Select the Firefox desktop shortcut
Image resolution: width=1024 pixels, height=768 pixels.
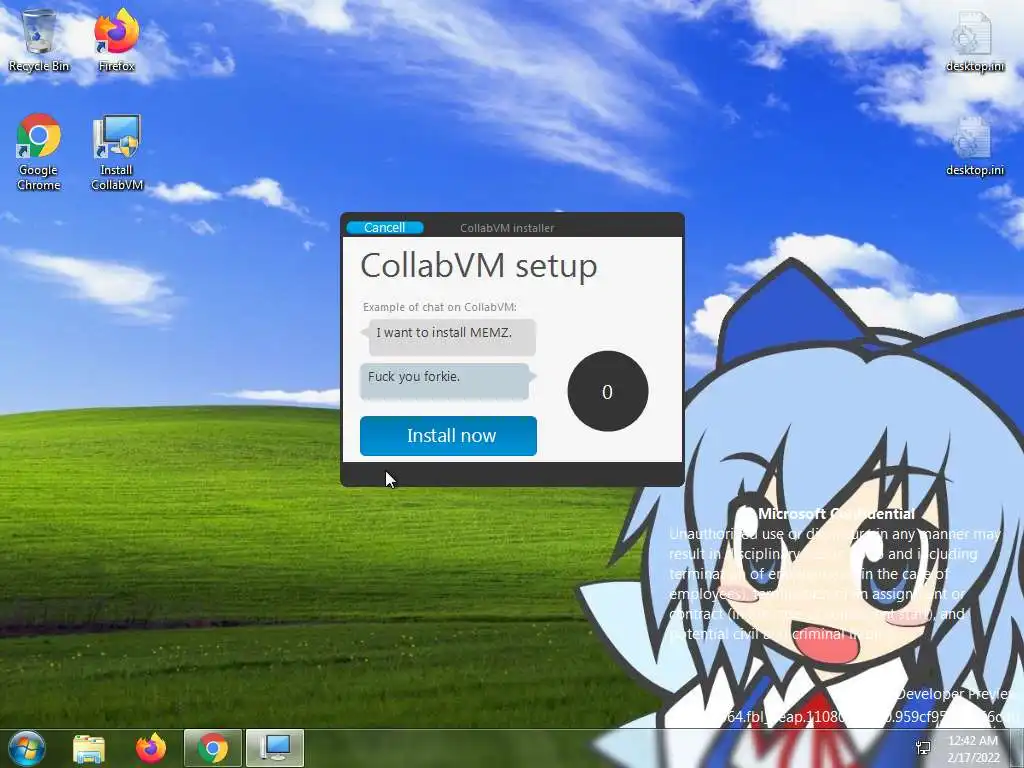pyautogui.click(x=116, y=41)
